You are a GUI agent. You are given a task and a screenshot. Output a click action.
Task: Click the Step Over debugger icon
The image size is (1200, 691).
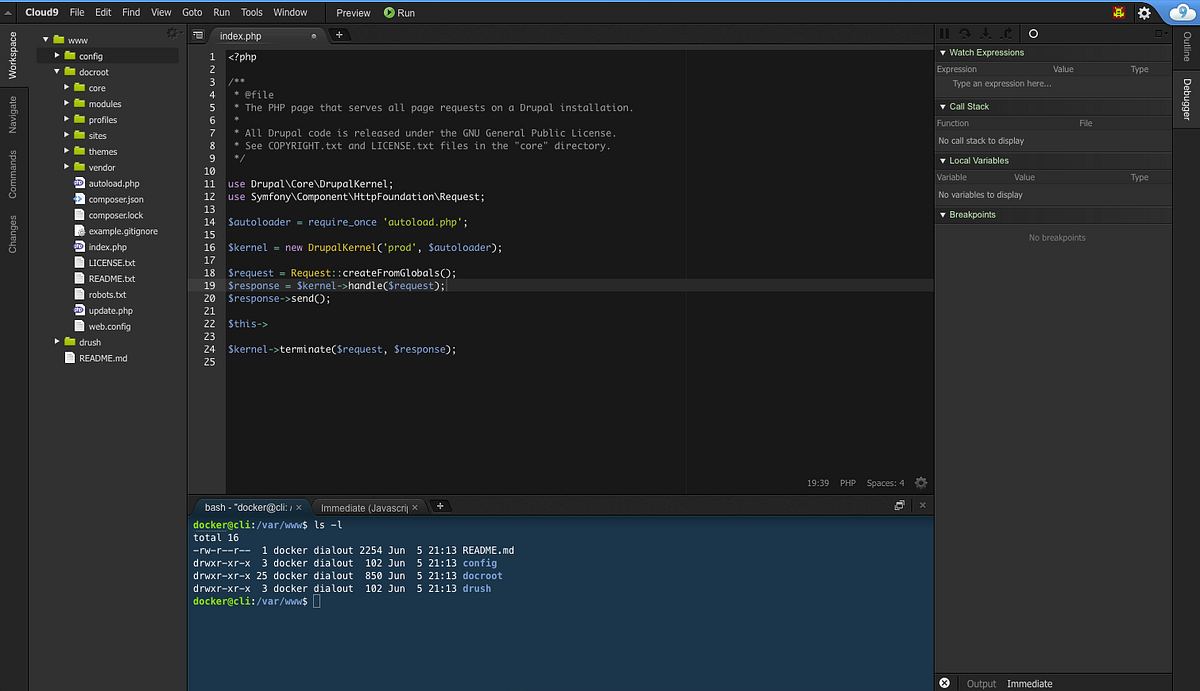coord(963,33)
